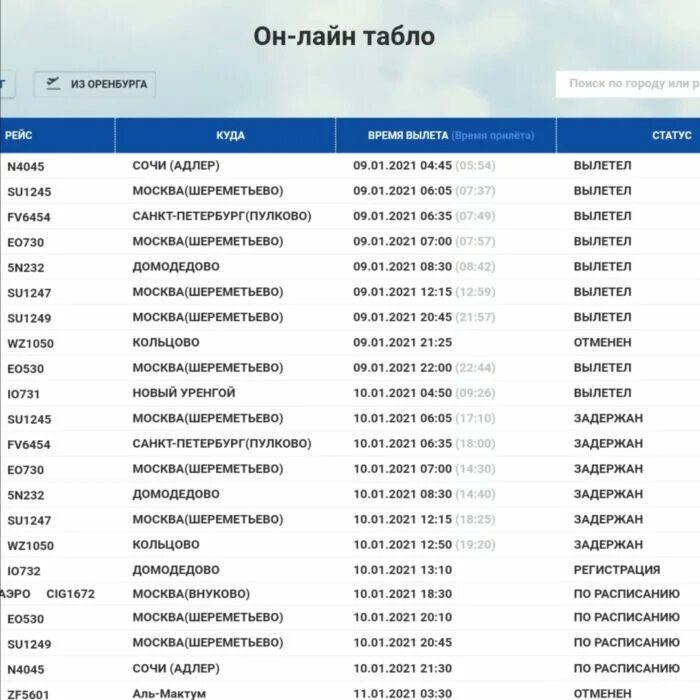Select flight SU1247 departing 10.01.2021 12:15

coord(29,521)
